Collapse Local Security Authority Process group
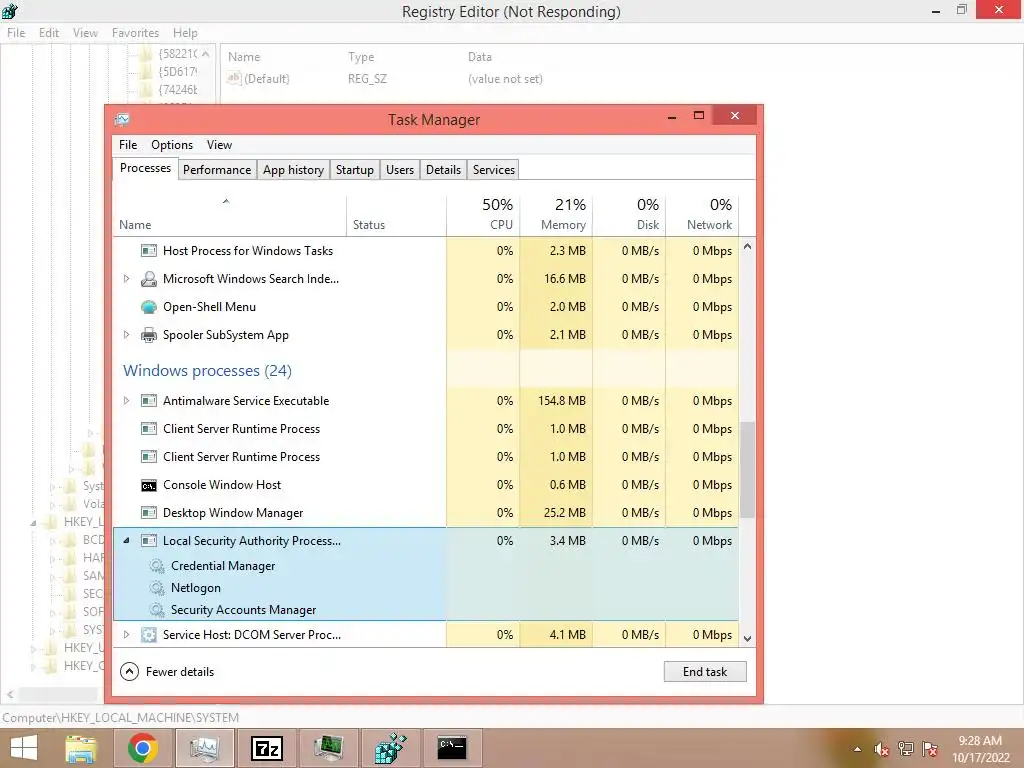This screenshot has height=768, width=1024. (127, 541)
